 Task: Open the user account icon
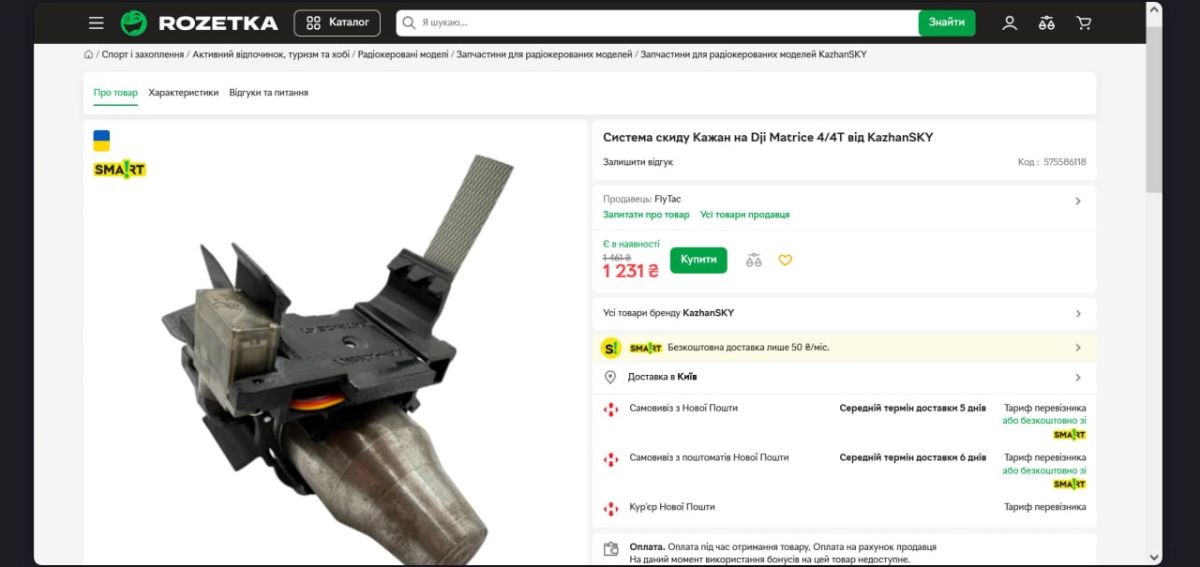[1010, 23]
